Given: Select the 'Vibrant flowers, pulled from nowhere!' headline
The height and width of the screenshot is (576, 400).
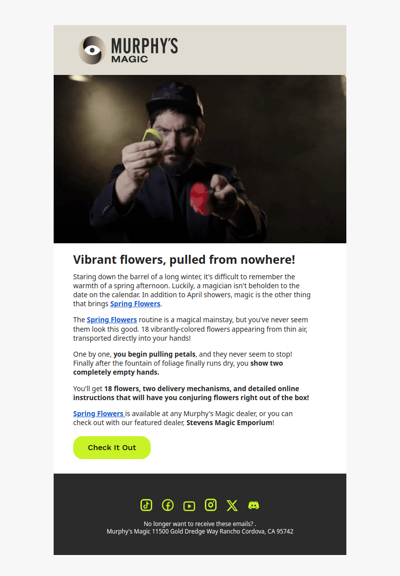Looking at the screenshot, I should pyautogui.click(x=184, y=260).
